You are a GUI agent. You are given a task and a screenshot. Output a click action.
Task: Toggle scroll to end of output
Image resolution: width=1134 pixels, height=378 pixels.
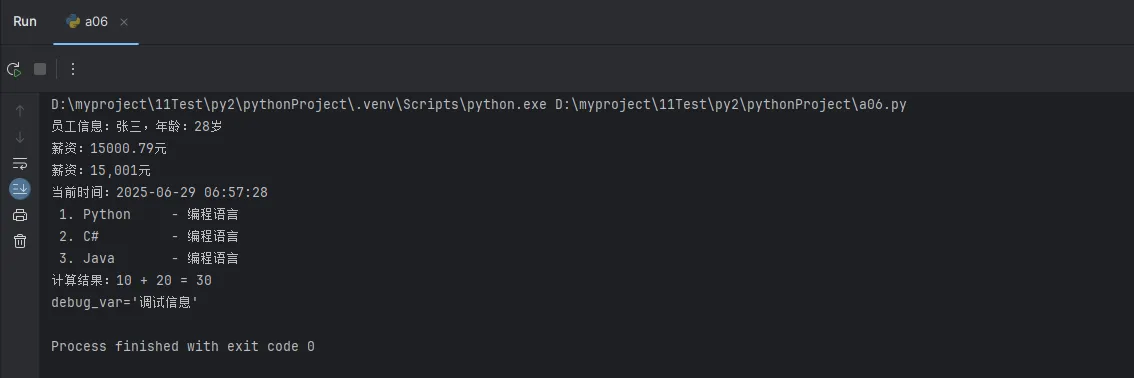coord(20,189)
